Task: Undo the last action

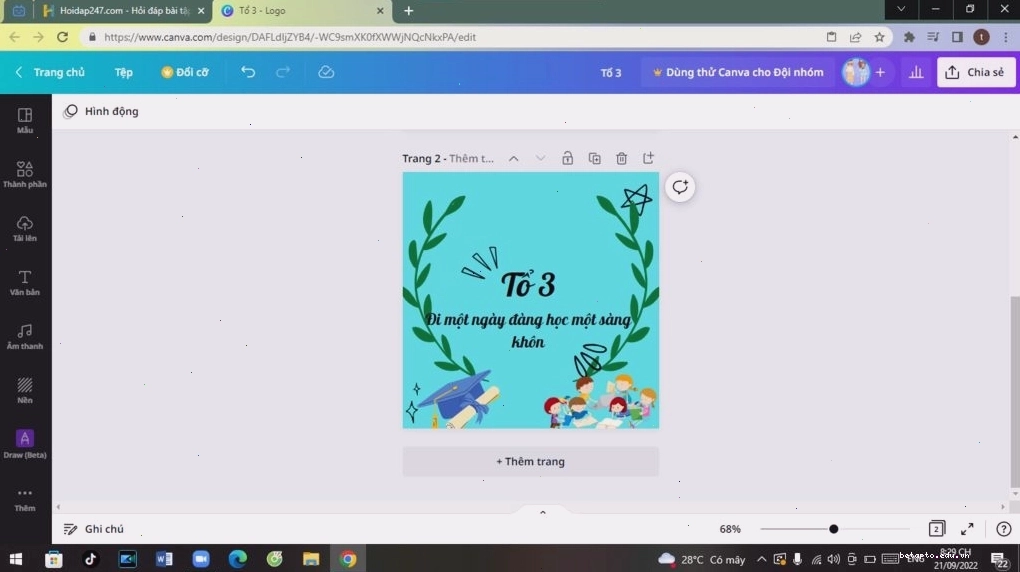Action: [248, 72]
